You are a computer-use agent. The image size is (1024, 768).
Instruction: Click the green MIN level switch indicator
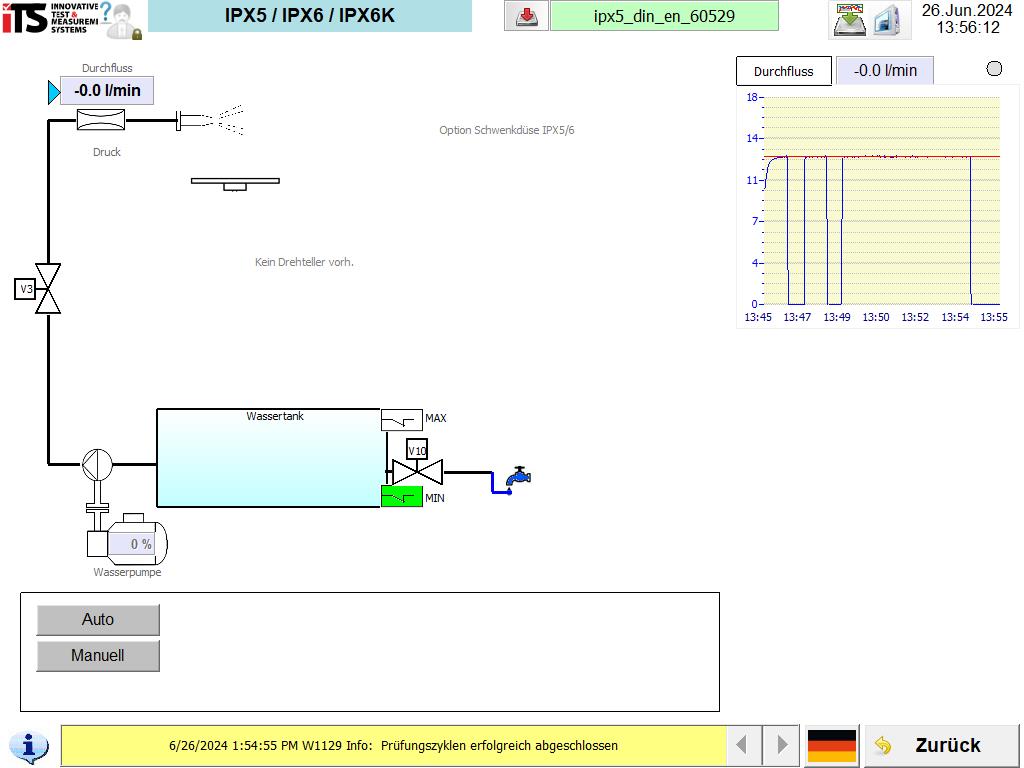402,496
